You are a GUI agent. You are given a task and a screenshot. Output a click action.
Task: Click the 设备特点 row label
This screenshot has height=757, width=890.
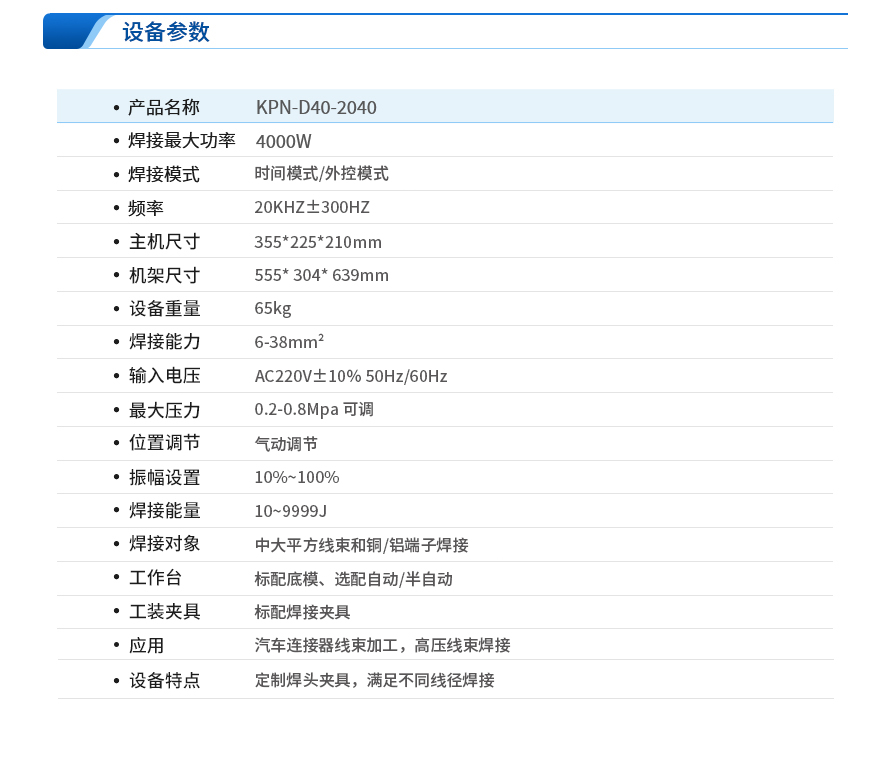164,680
